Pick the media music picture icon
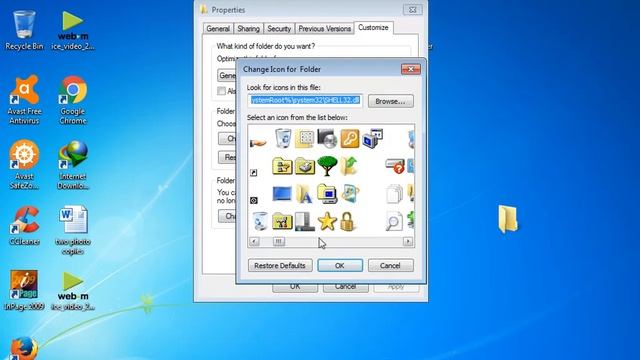The height and width of the screenshot is (360, 640). point(350,193)
